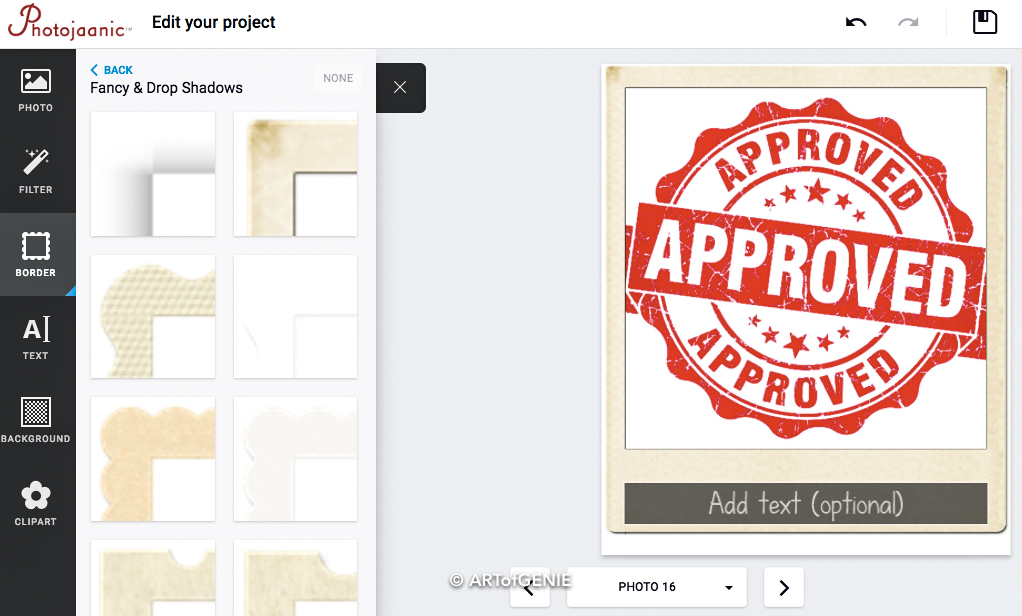Viewport: 1022px width, 616px height.
Task: Close the border panel with X
Action: (400, 87)
